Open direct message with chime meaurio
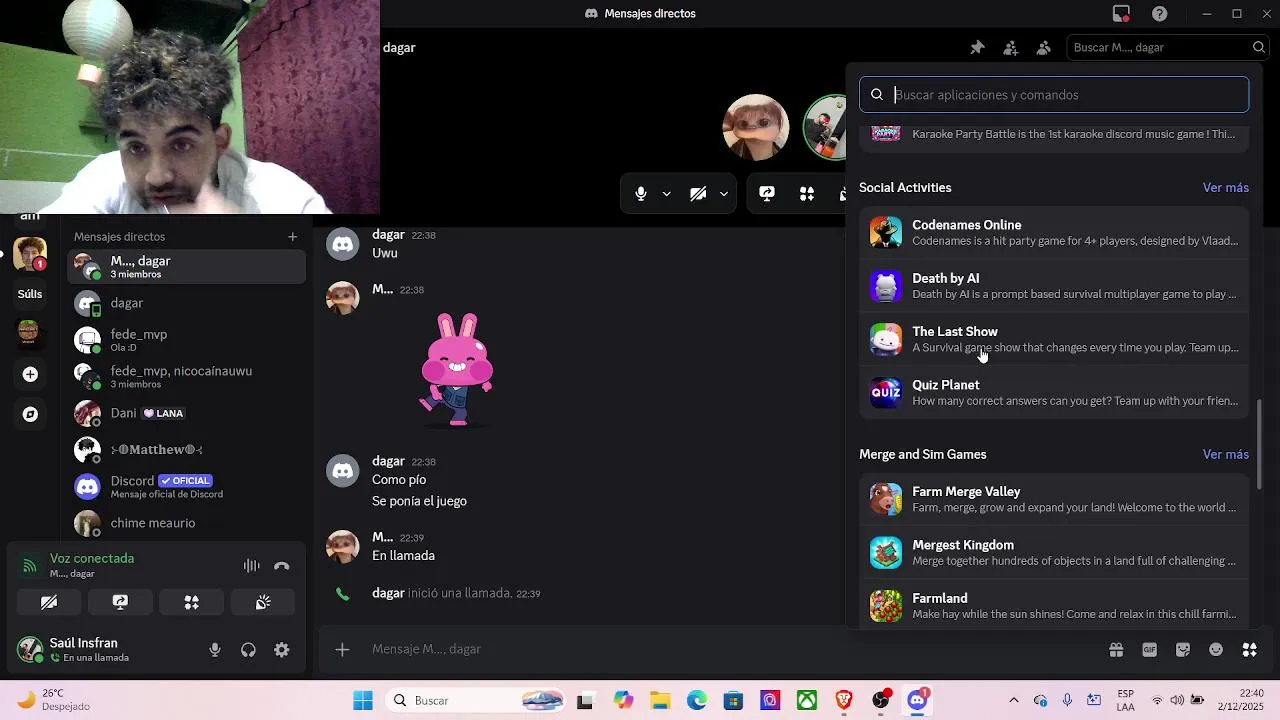The height and width of the screenshot is (720, 1280). tap(186, 523)
